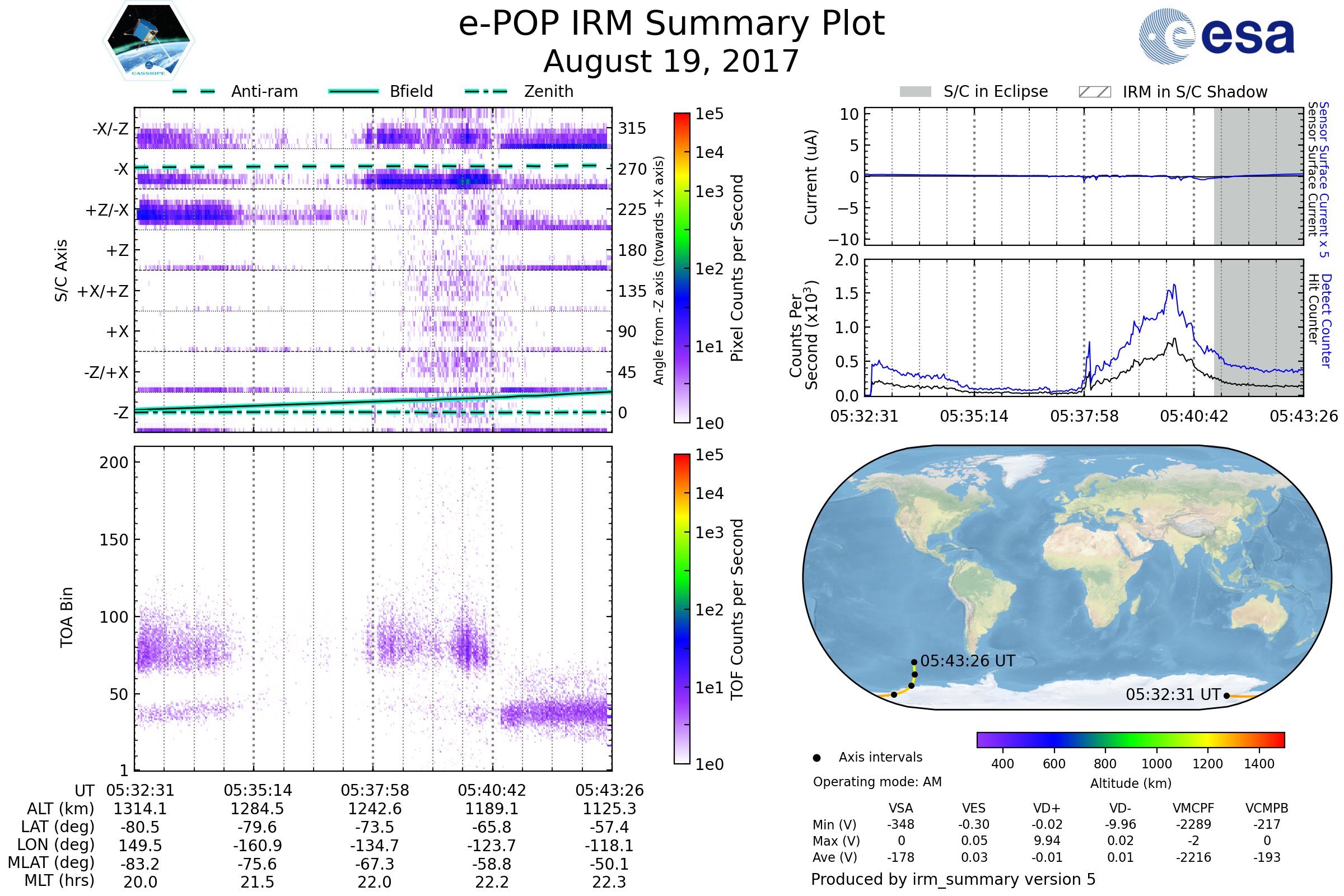
Task: Click the IRM in S/C Shadow hatched patch
Action: (1094, 92)
